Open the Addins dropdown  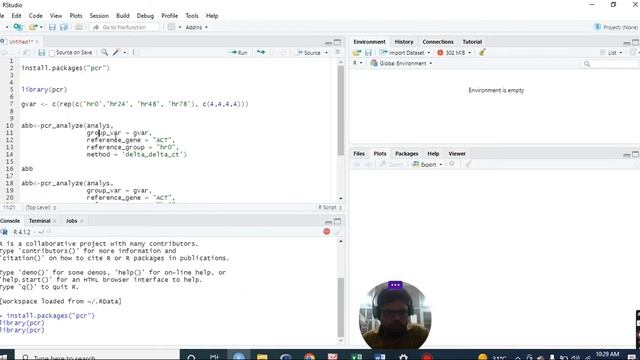click(196, 27)
